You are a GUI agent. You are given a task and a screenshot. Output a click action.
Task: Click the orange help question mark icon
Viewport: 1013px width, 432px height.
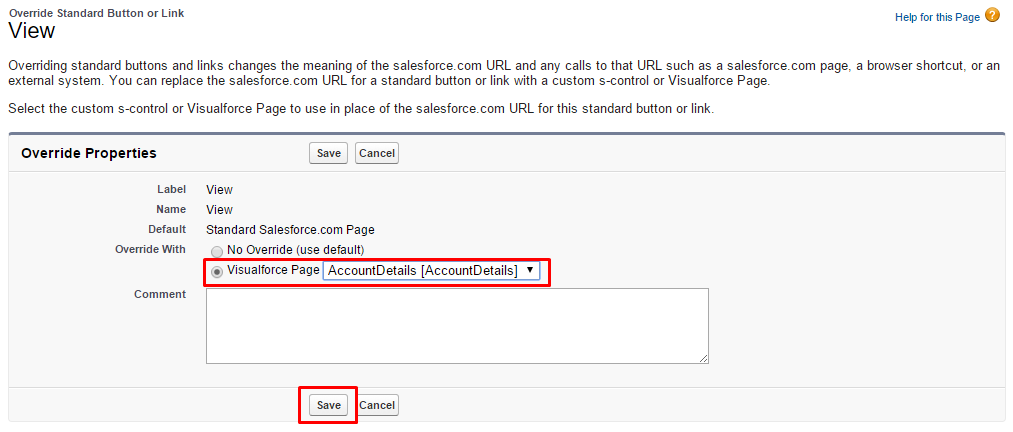(x=992, y=15)
